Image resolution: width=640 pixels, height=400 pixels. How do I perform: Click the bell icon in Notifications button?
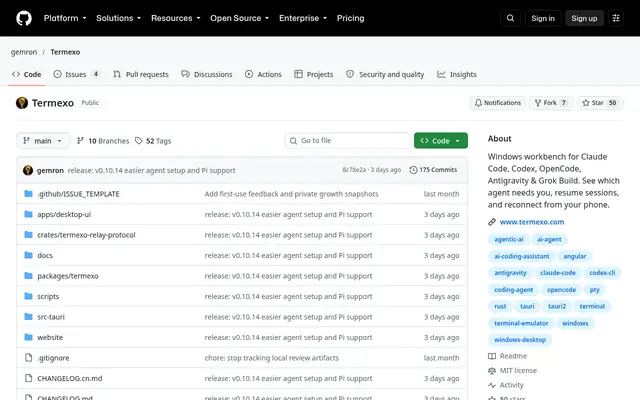[x=478, y=103]
